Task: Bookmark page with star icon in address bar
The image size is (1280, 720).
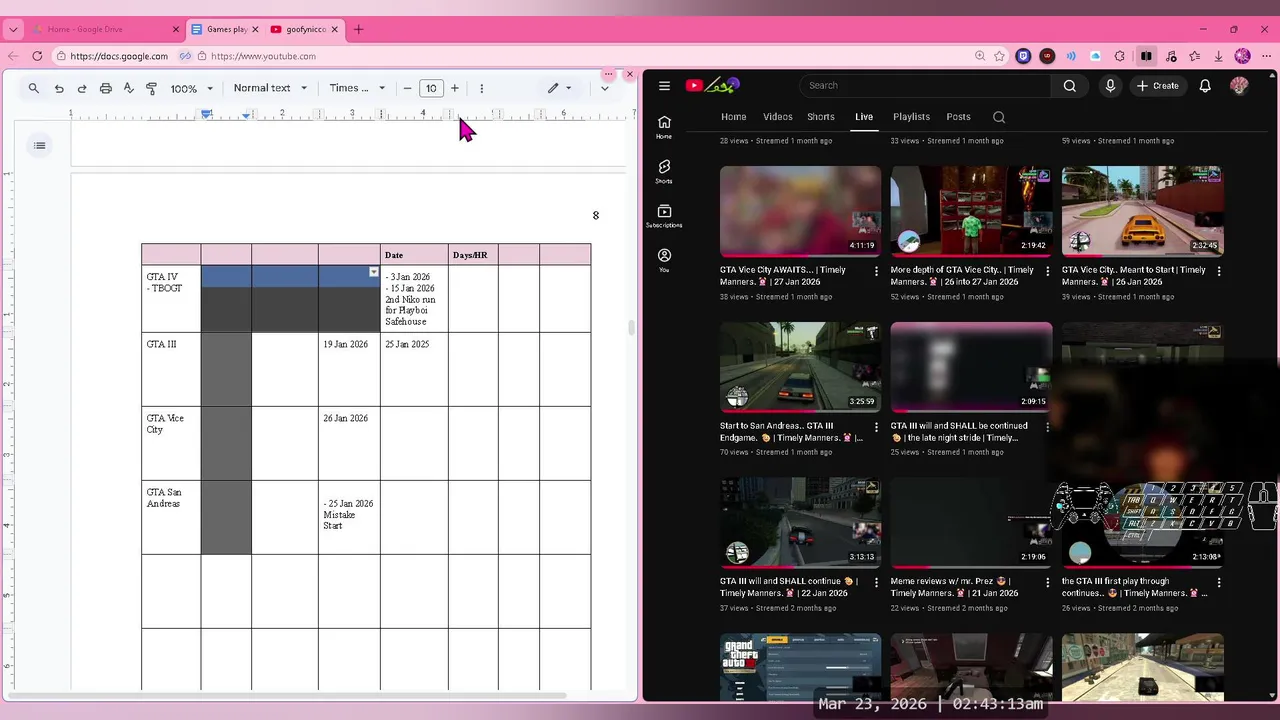Action: point(999,56)
